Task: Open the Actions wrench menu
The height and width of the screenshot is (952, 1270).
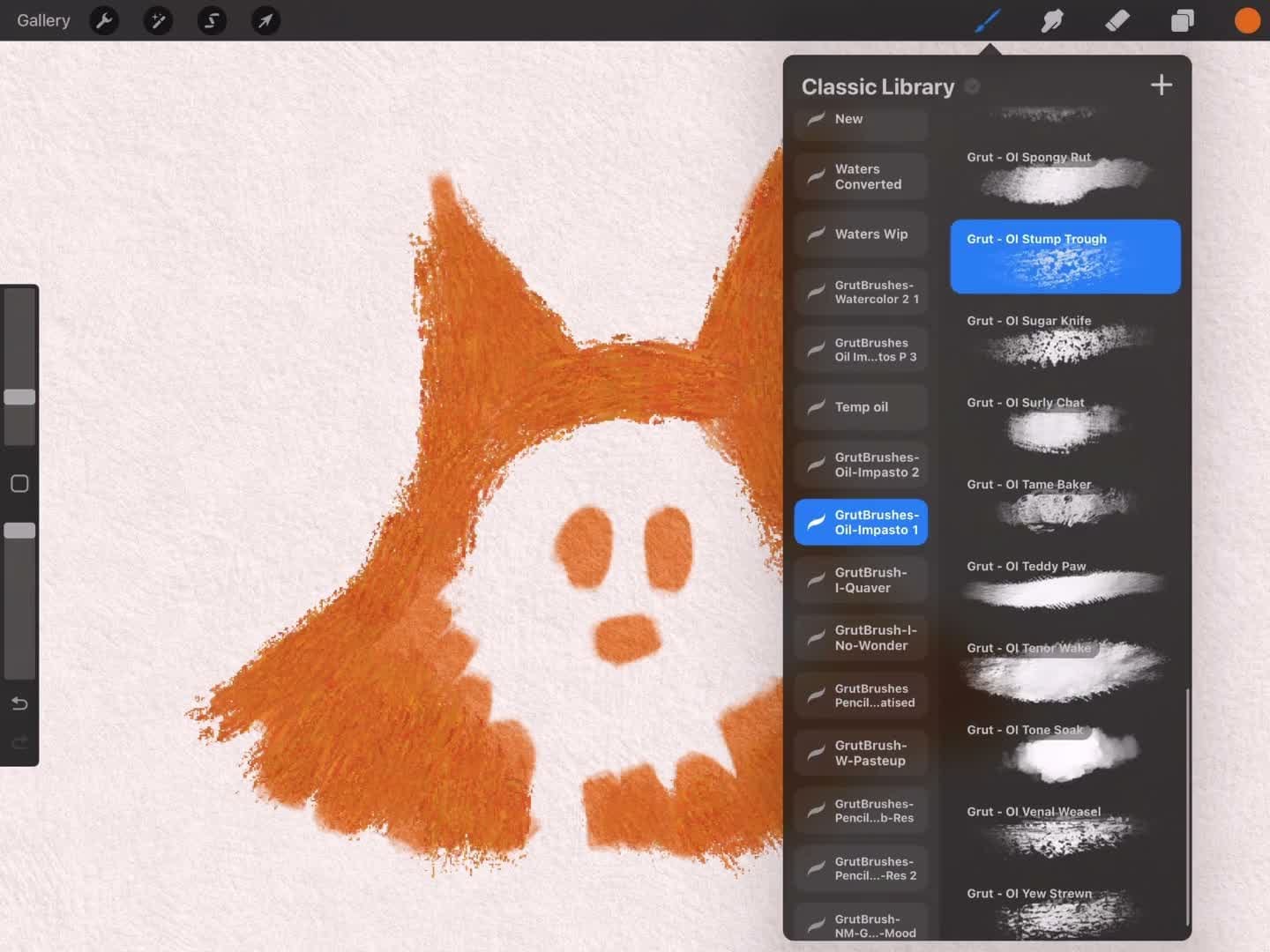Action: point(104,20)
